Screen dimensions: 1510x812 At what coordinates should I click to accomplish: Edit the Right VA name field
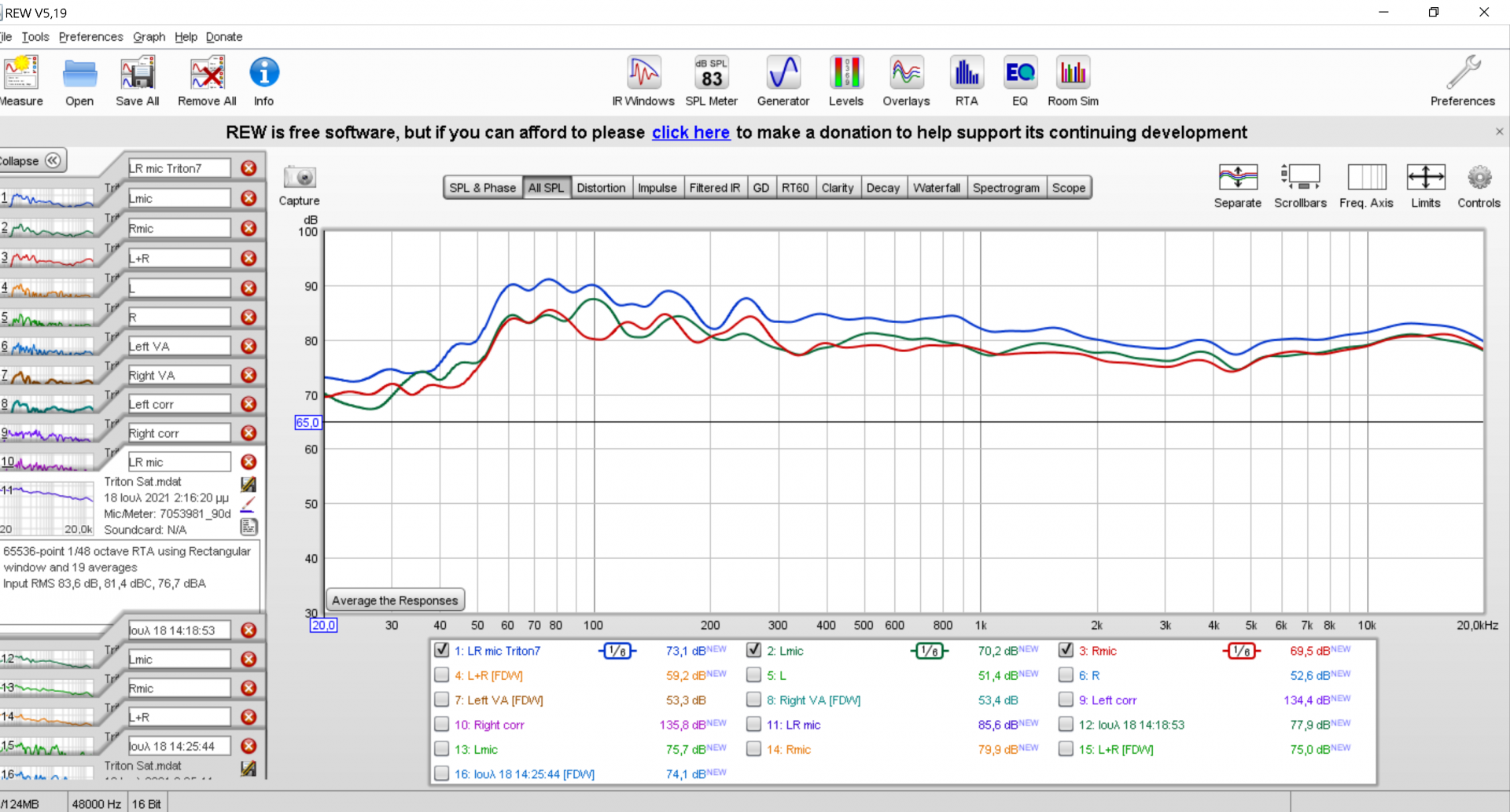179,375
